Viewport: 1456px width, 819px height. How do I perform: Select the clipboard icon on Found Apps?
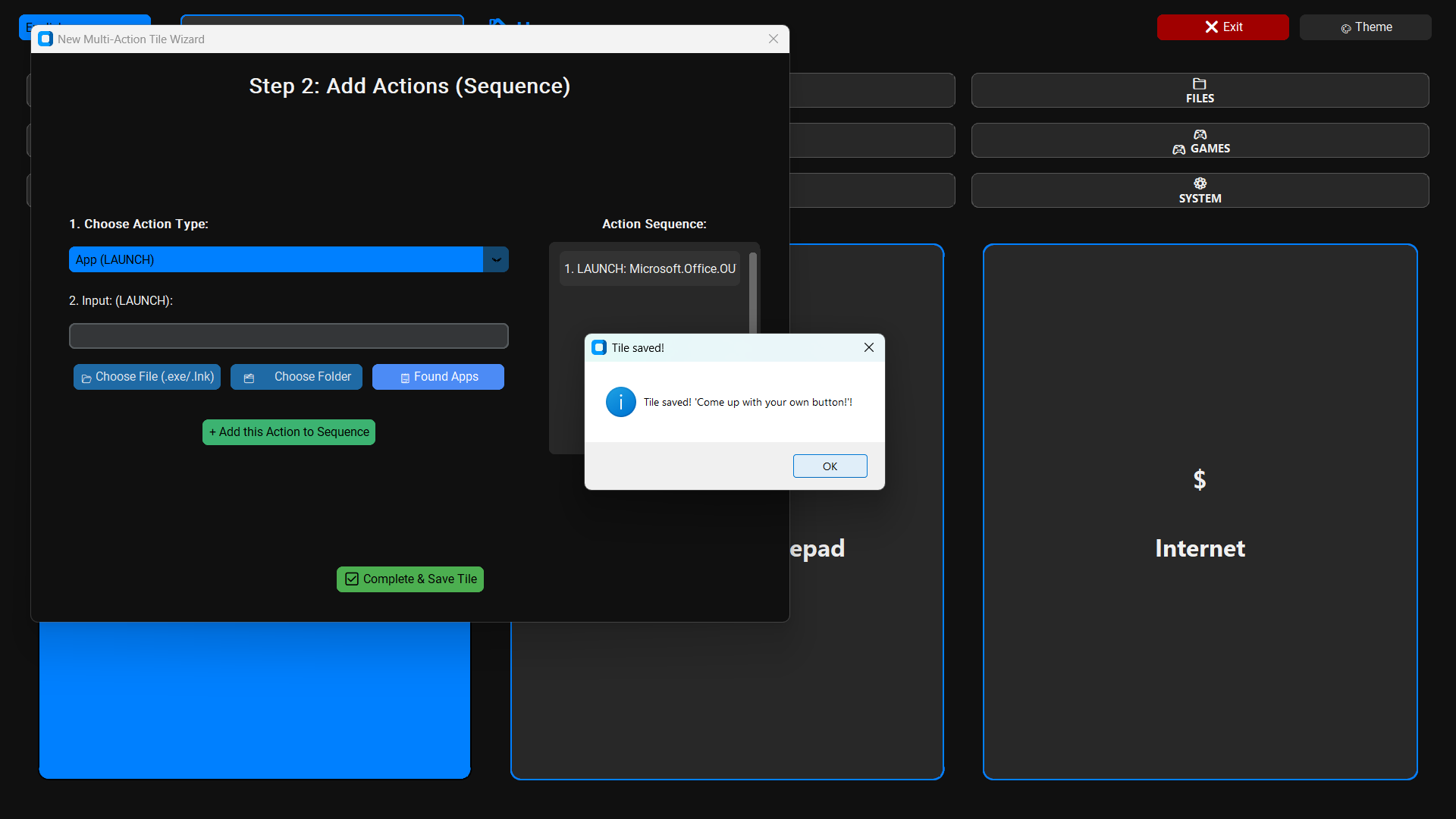coord(405,377)
